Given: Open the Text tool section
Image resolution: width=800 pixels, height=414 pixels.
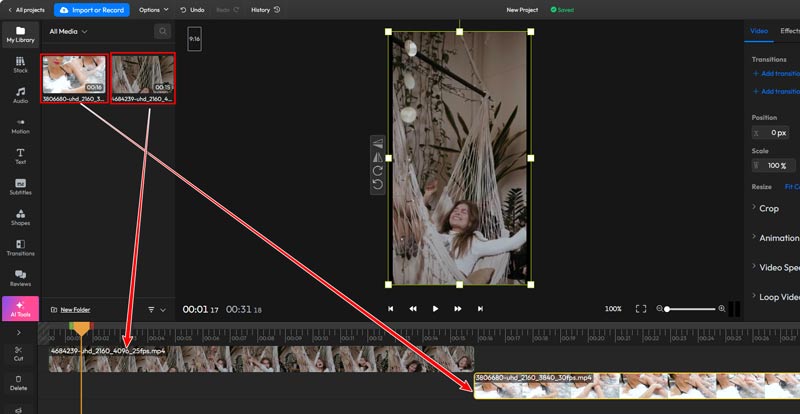Looking at the screenshot, I should click(x=20, y=156).
